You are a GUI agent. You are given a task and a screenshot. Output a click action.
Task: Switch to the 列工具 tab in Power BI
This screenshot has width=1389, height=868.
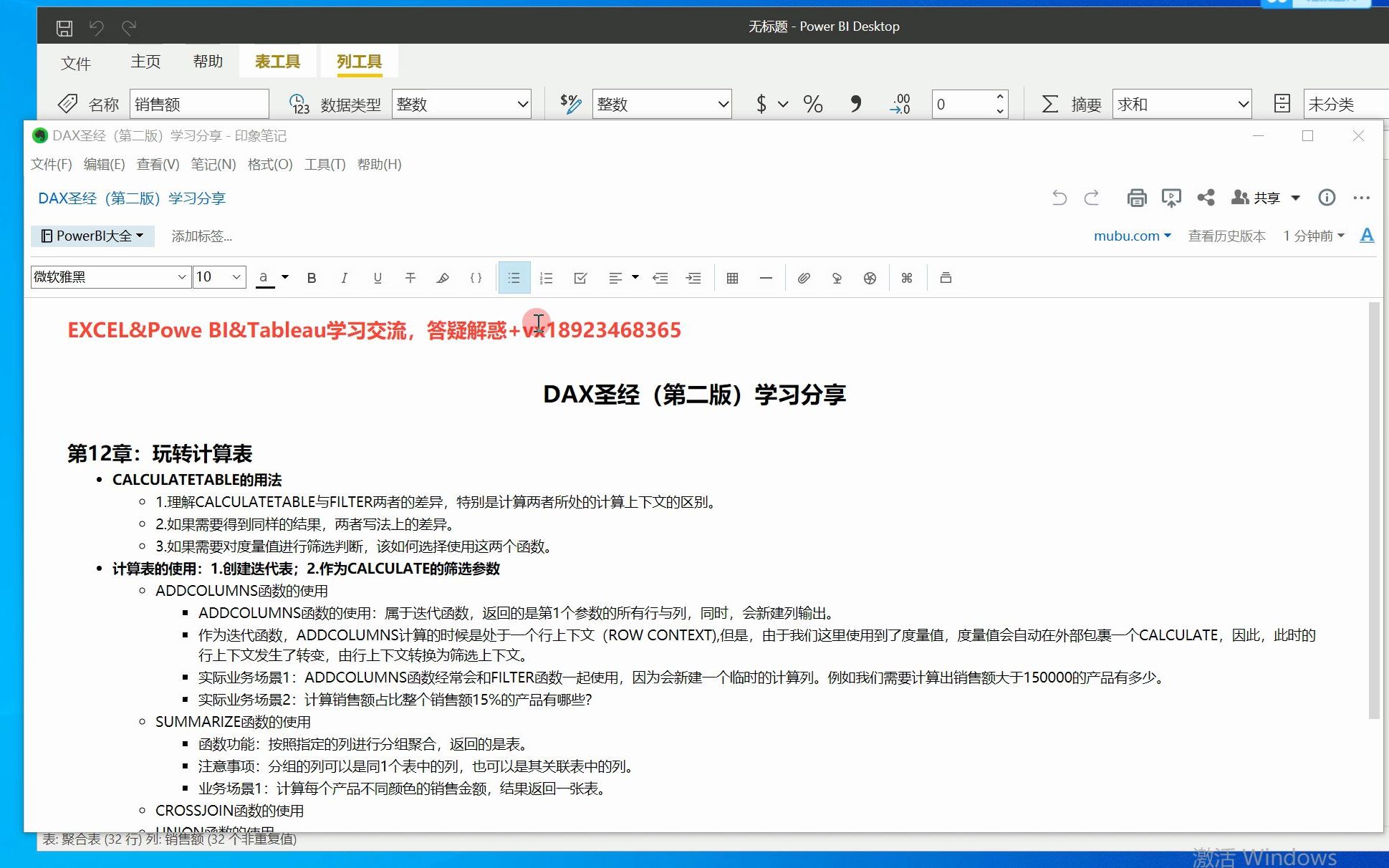pyautogui.click(x=359, y=62)
